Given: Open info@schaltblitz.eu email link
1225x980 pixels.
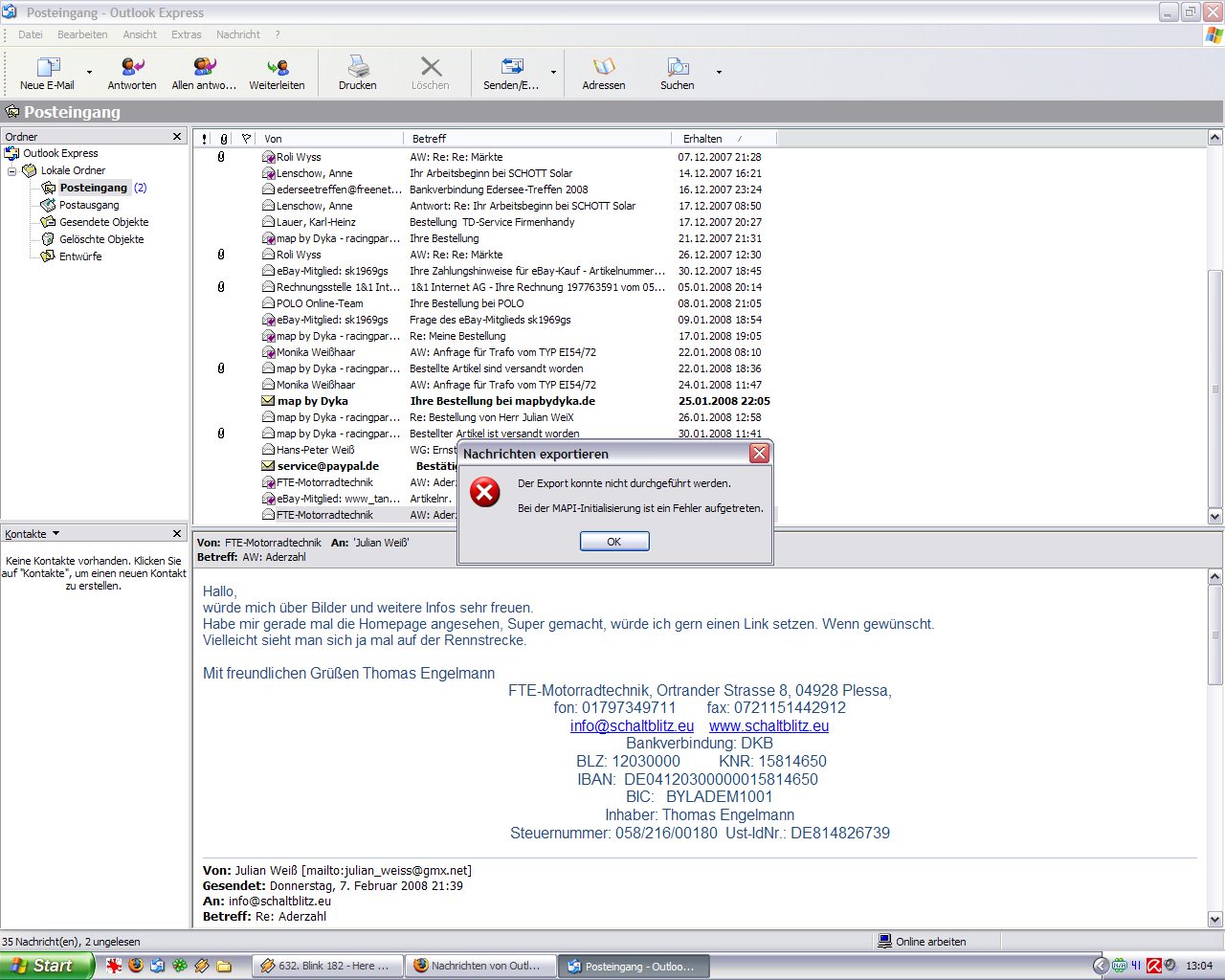Looking at the screenshot, I should click(x=632, y=726).
